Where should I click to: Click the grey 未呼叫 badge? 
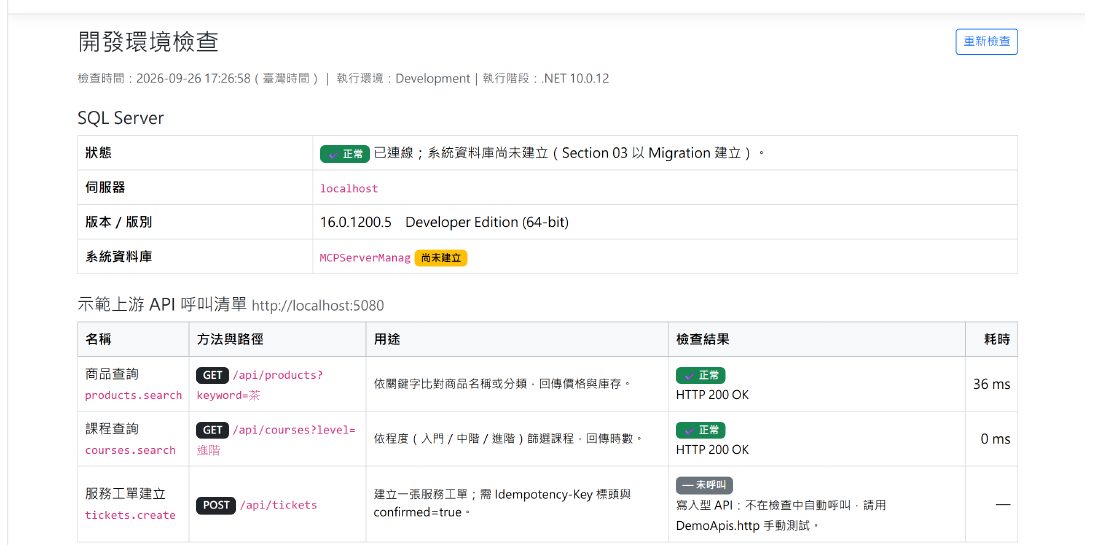[705, 485]
